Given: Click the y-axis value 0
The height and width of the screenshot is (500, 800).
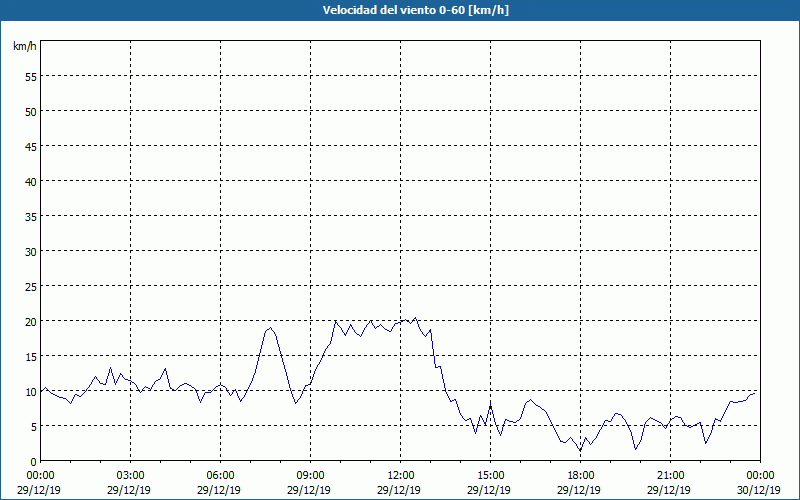Looking at the screenshot, I should 34,462.
